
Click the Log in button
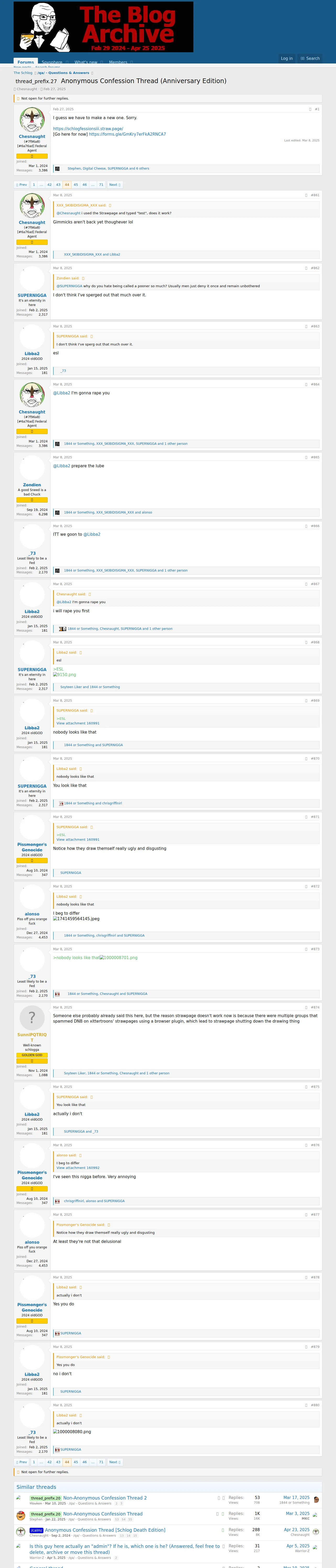pos(287,59)
